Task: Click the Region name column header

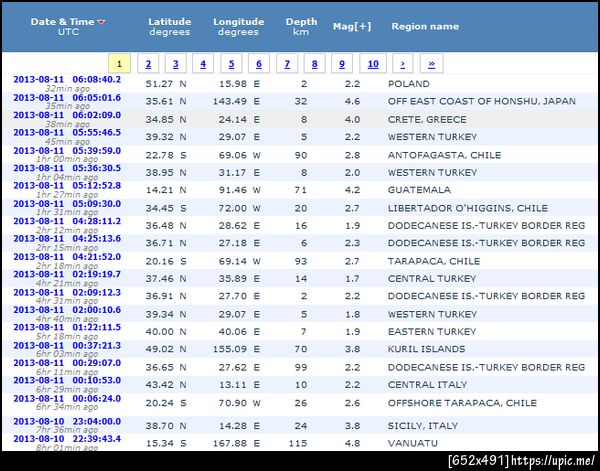Action: 425,26
